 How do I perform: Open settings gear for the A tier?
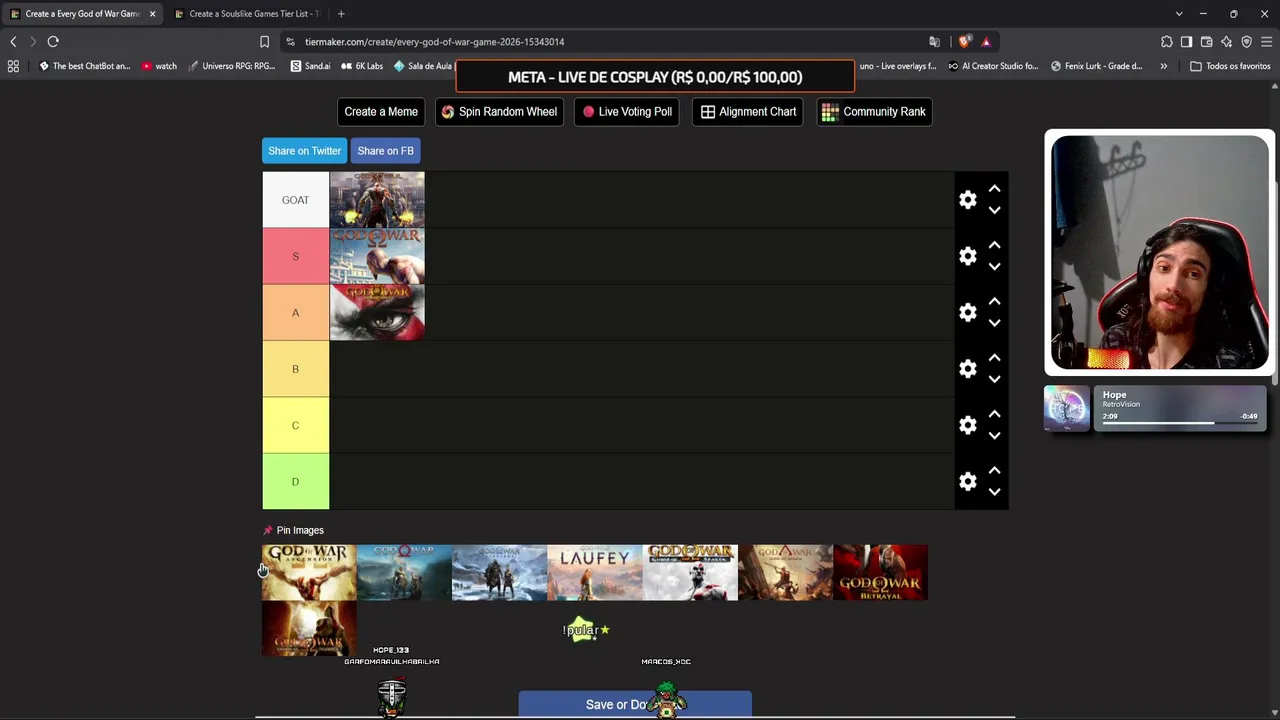click(x=967, y=313)
